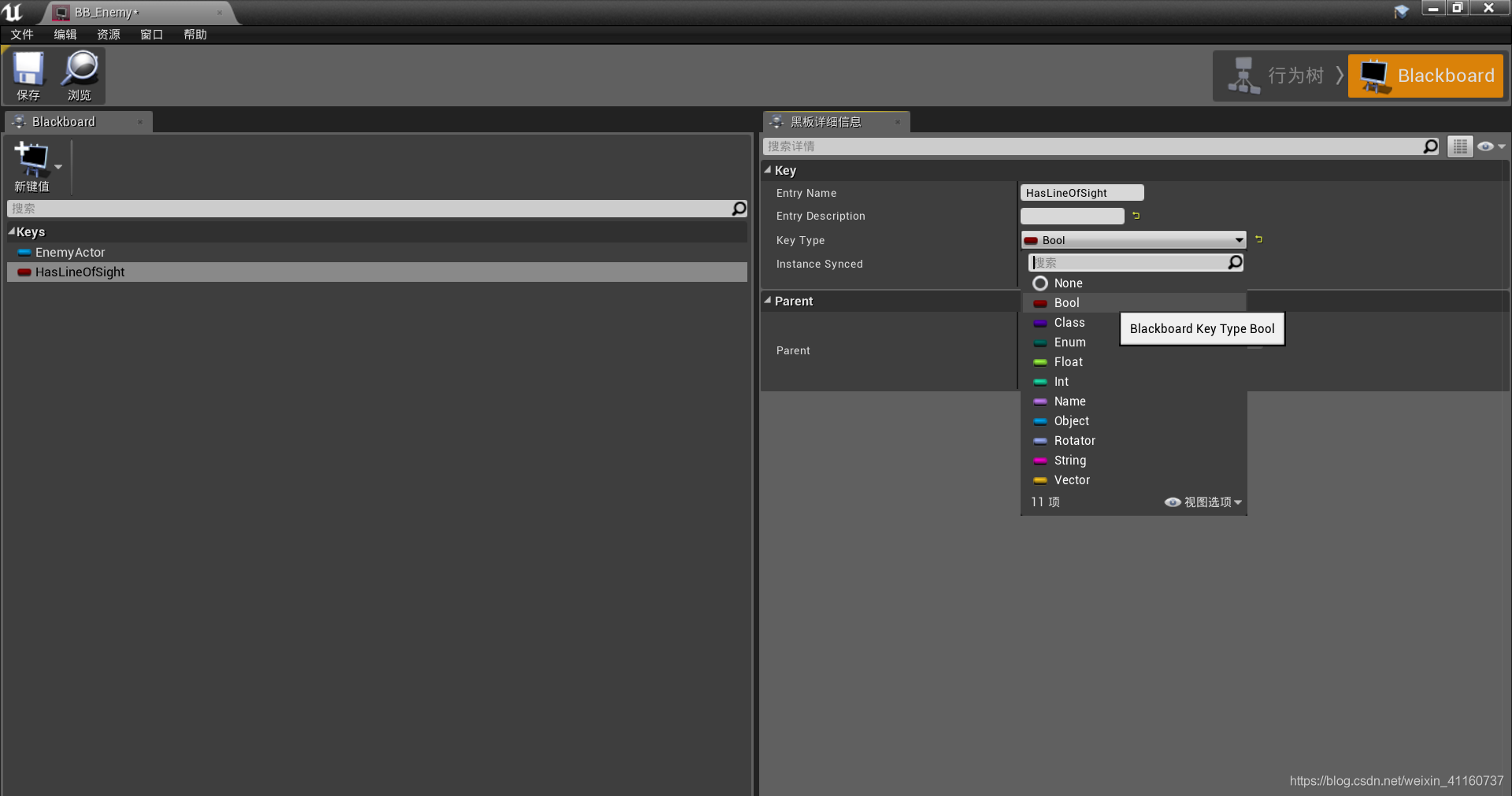Viewport: 1512px width, 796px height.
Task: Open the 窗口 menu
Action: click(152, 35)
